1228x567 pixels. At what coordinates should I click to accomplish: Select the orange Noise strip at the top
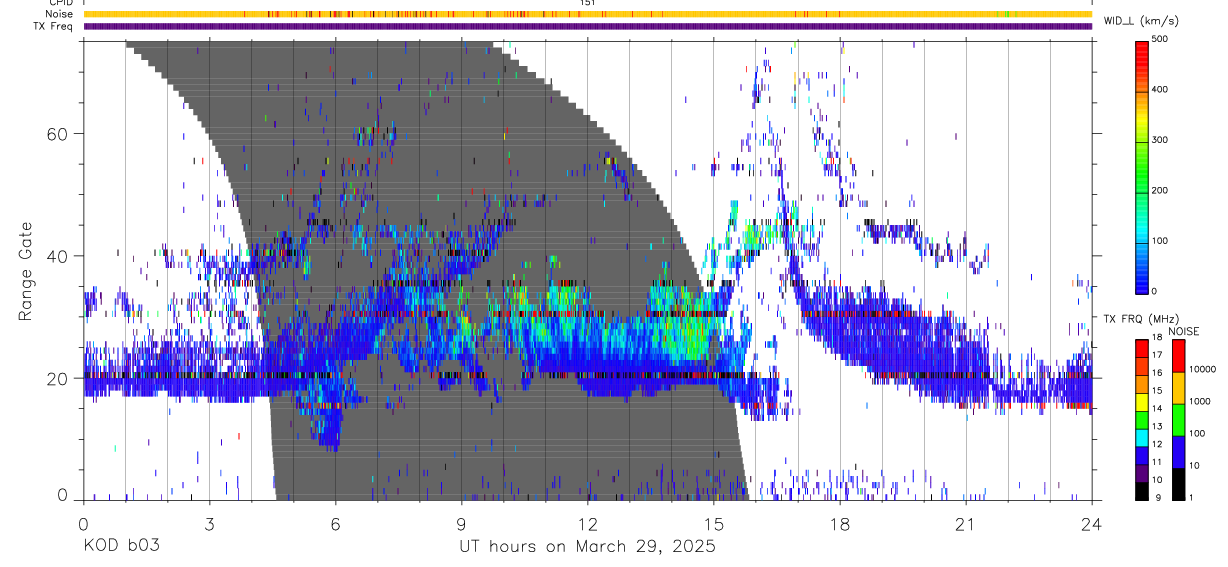[588, 14]
